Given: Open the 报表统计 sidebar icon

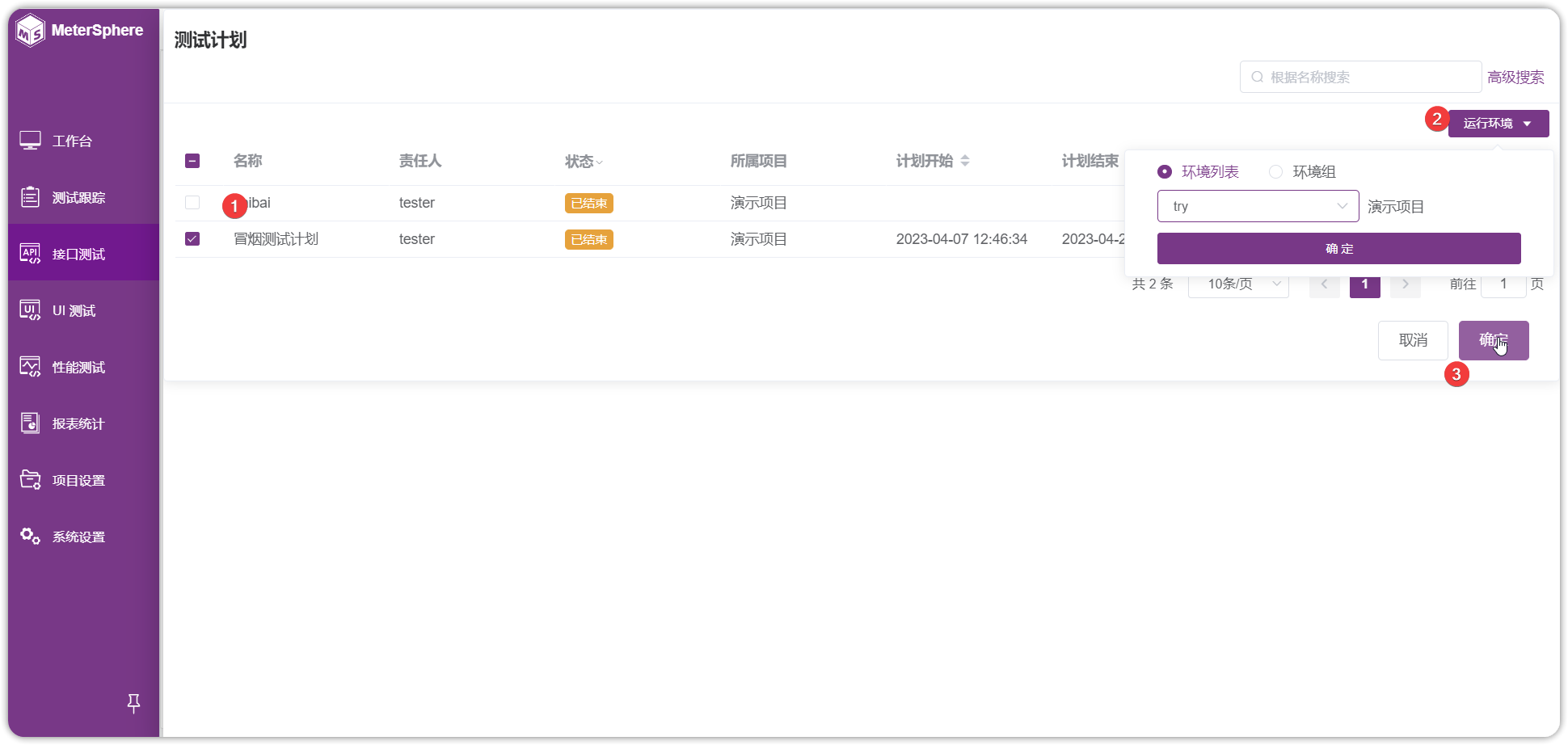Looking at the screenshot, I should [30, 423].
